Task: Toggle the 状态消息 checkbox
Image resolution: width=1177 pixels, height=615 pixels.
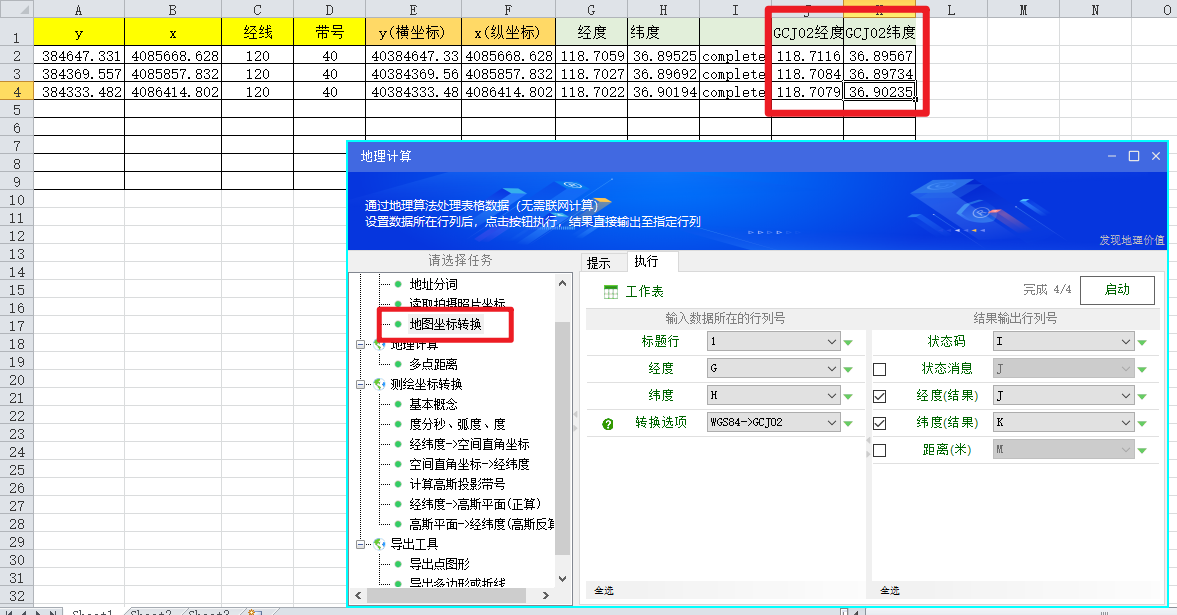Action: tap(880, 369)
